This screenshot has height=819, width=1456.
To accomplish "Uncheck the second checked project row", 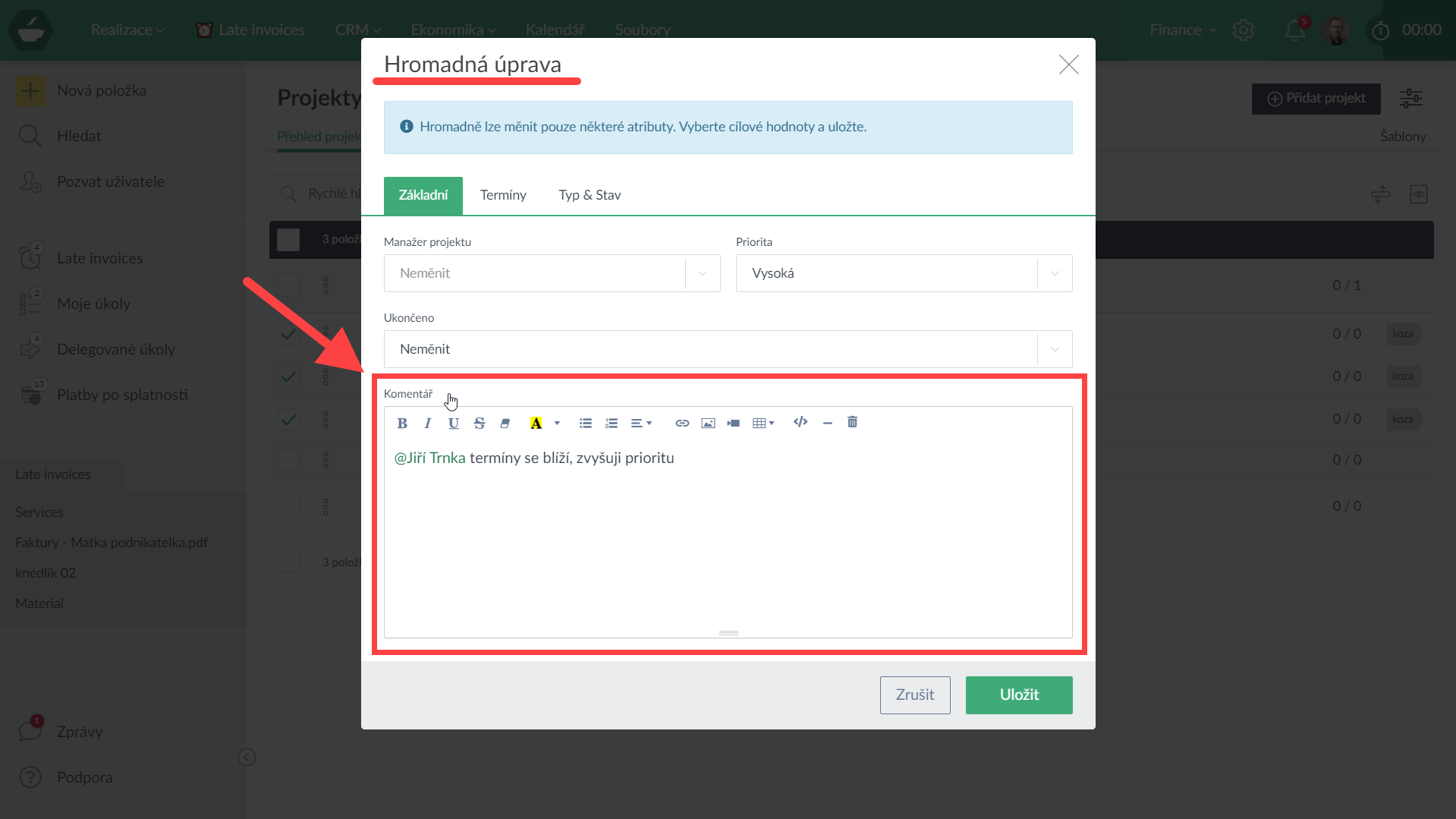I will [288, 376].
